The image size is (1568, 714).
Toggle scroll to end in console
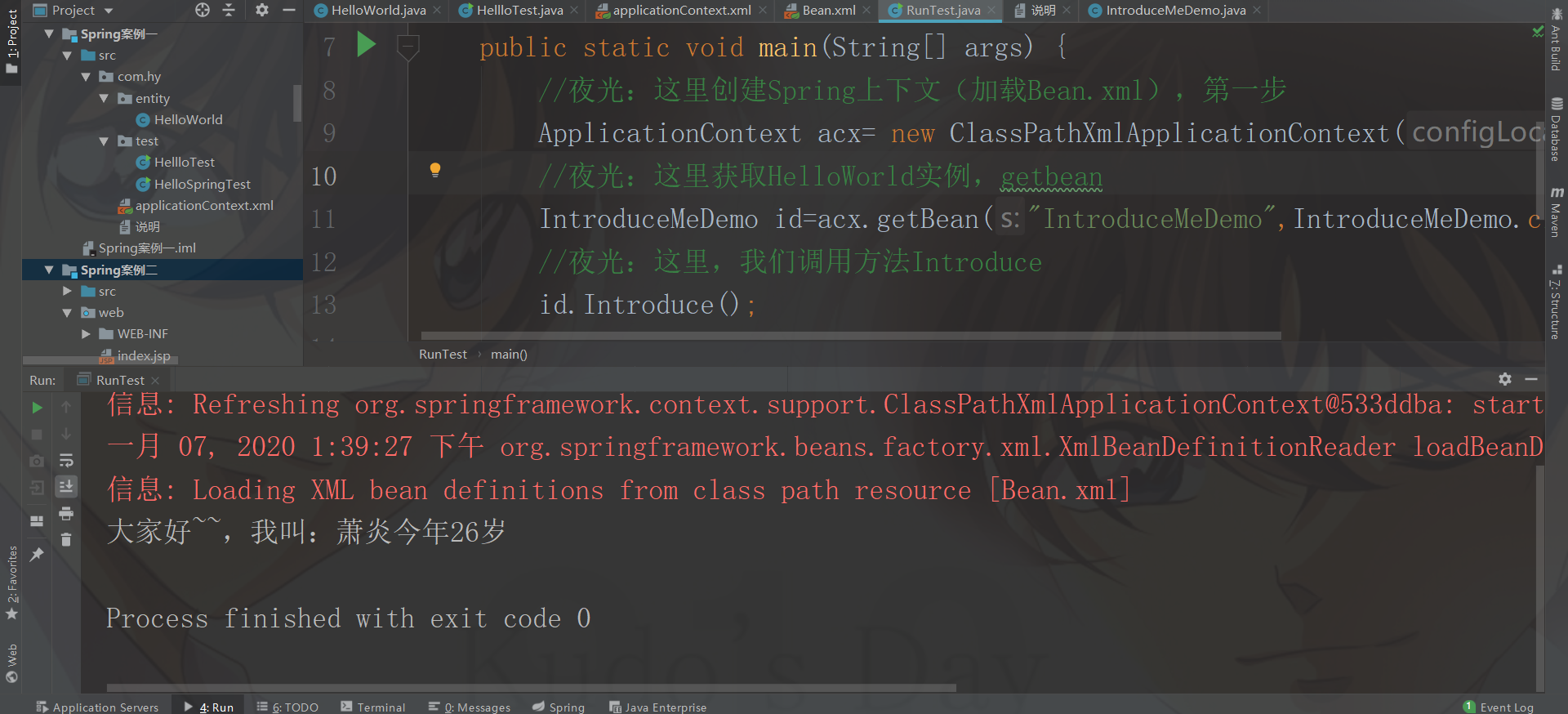[66, 486]
